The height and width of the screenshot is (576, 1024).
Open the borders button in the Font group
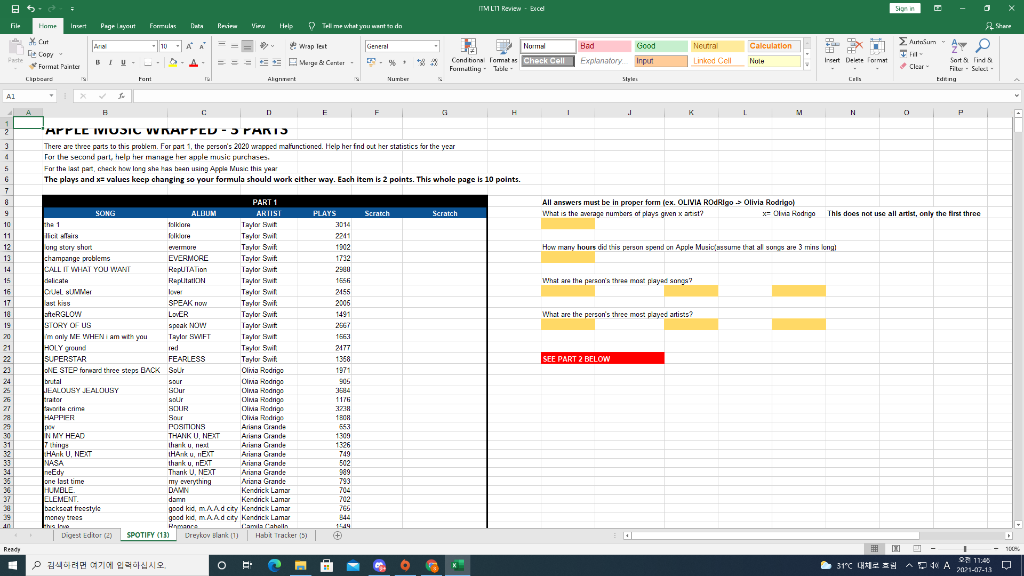(148, 63)
